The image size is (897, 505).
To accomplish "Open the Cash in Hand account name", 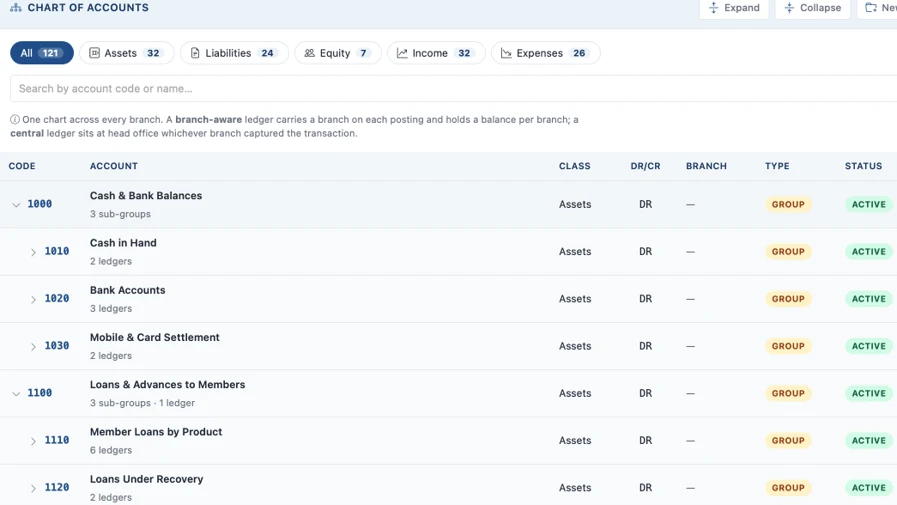I will click(x=123, y=243).
